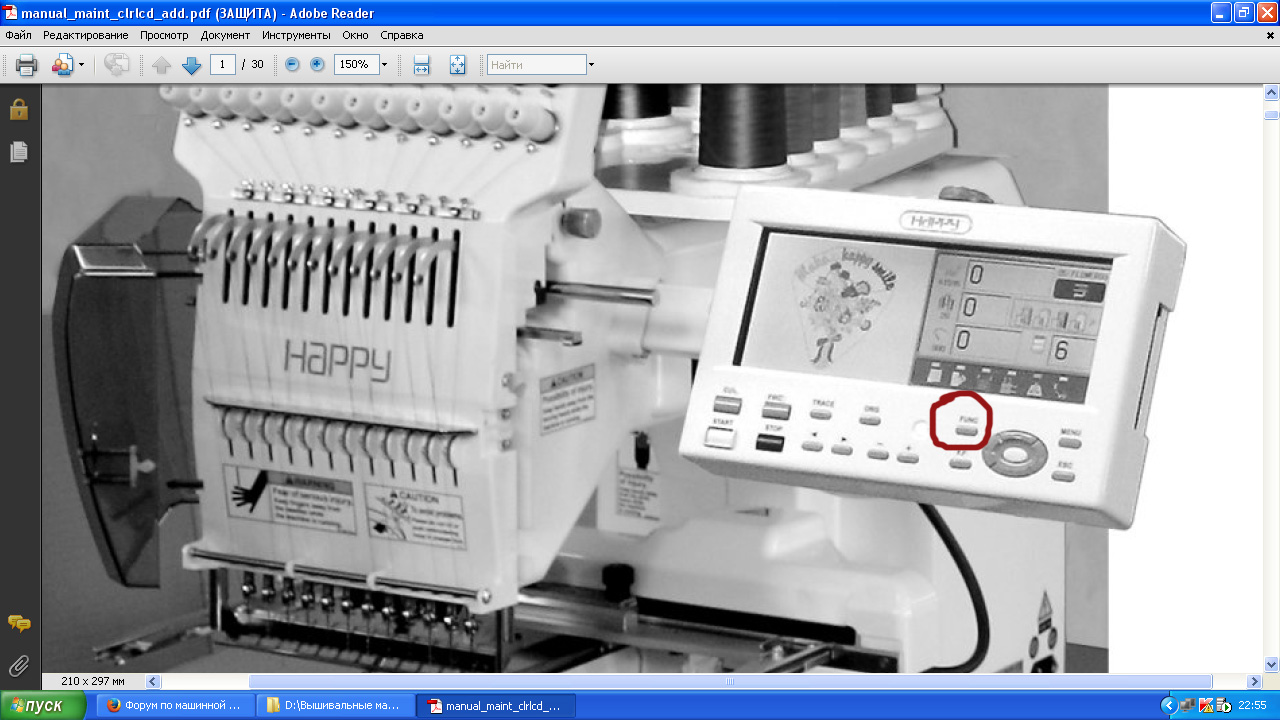Viewport: 1280px width, 720px height.
Task: Open the Файл menu
Action: pyautogui.click(x=18, y=35)
